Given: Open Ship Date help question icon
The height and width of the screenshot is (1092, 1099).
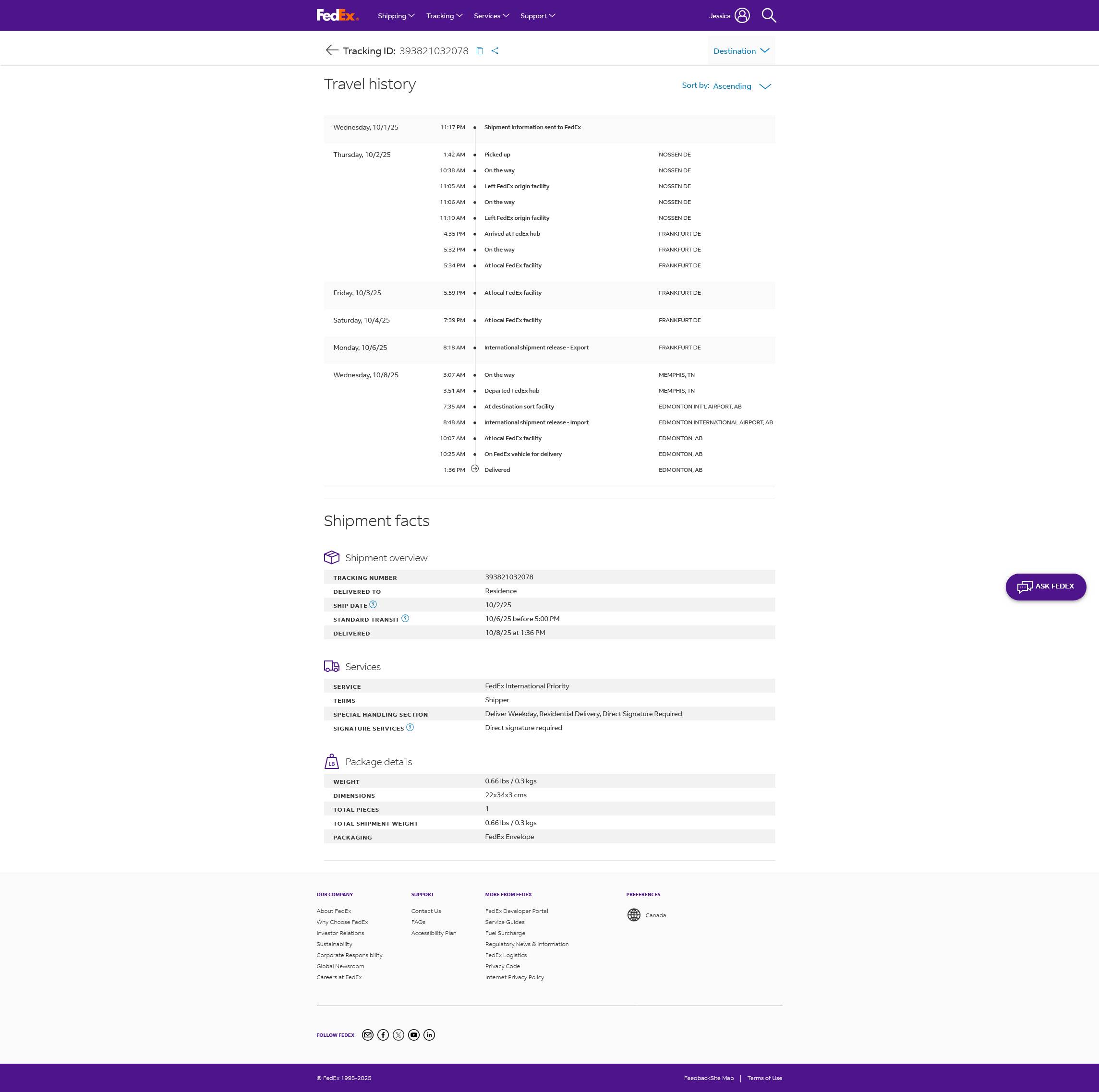Looking at the screenshot, I should pos(373,605).
